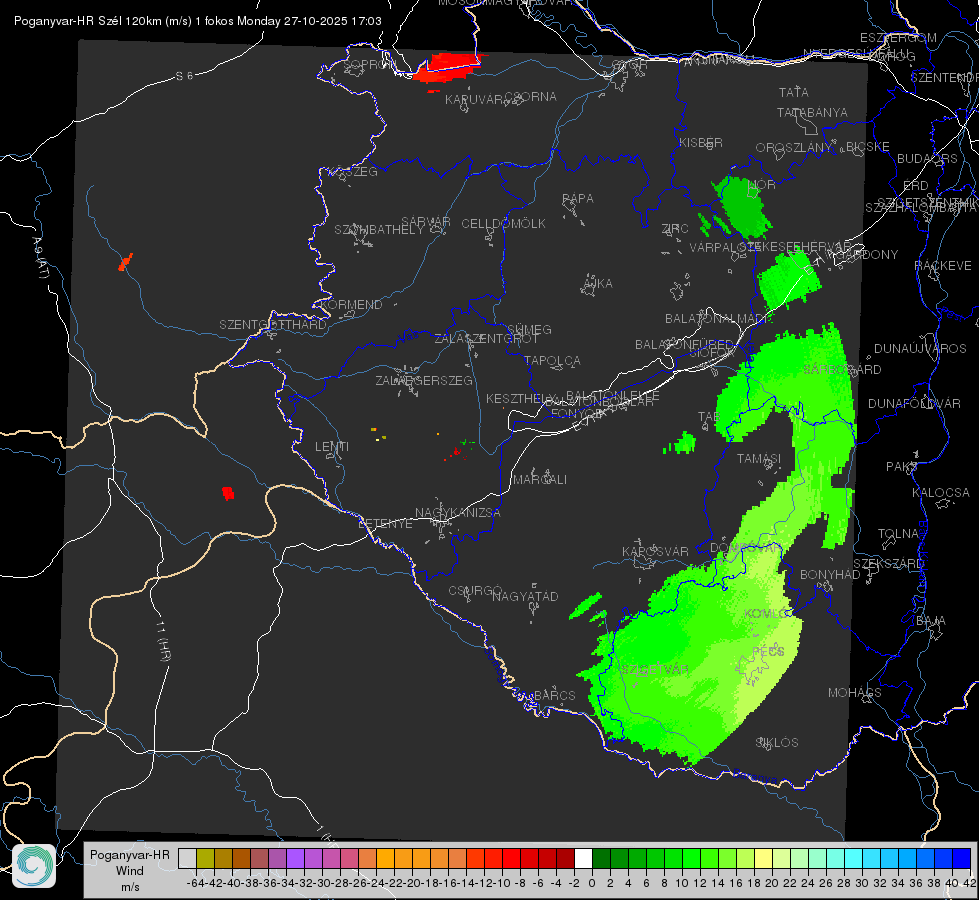Viewport: 979px width, 900px height.
Task: Click the 'SZIGETVÁR' city label
Action: pyautogui.click(x=655, y=670)
